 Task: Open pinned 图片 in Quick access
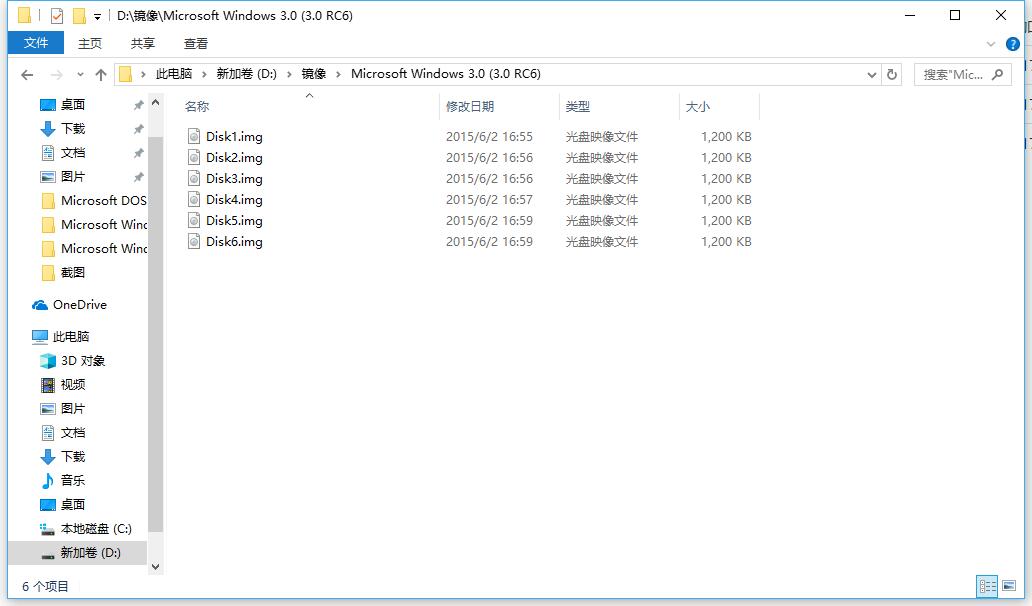coord(73,176)
